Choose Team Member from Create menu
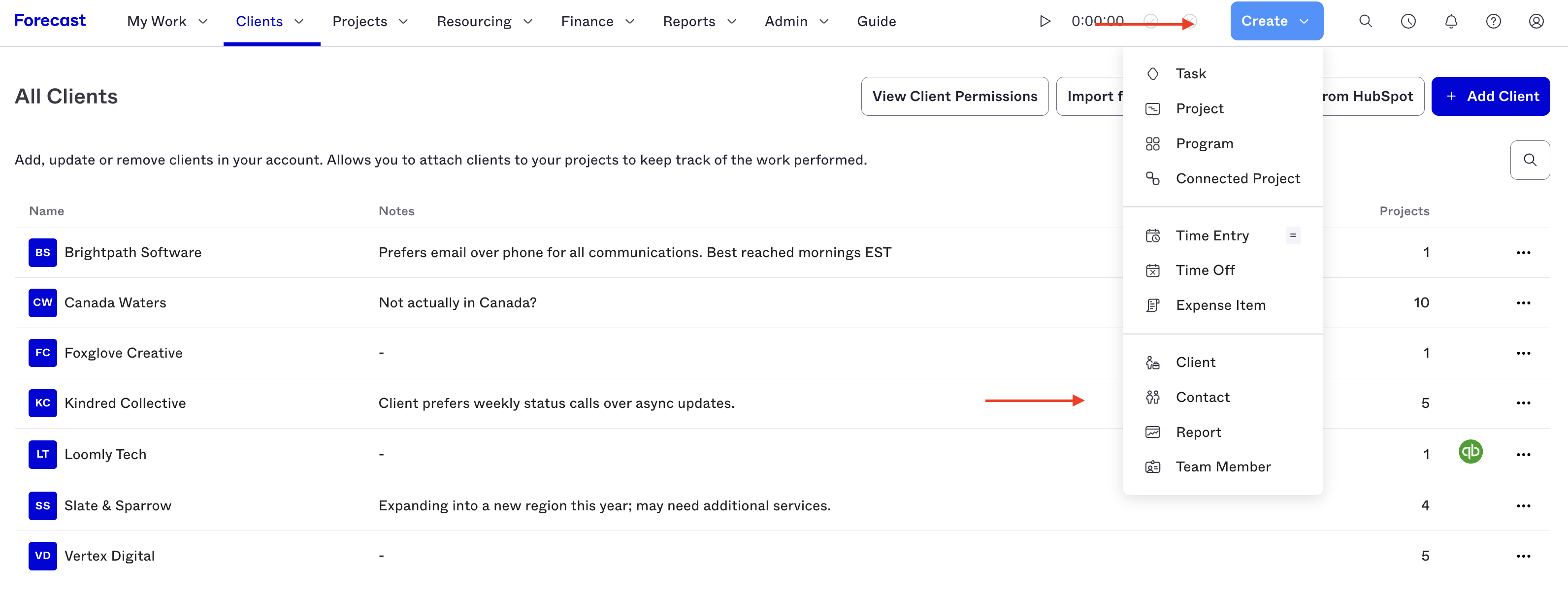The image size is (1568, 600). coord(1222,467)
